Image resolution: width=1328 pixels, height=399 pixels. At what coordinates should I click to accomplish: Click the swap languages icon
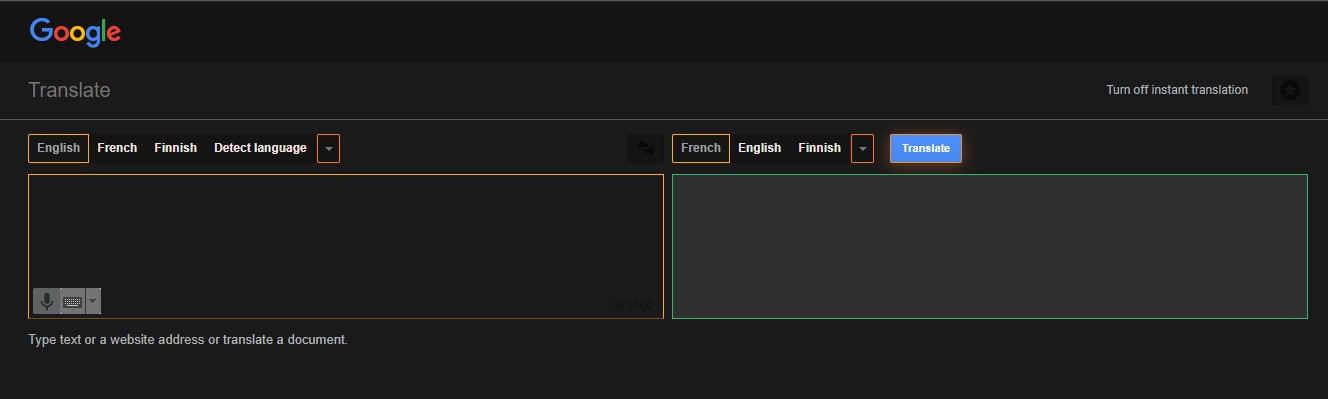646,148
